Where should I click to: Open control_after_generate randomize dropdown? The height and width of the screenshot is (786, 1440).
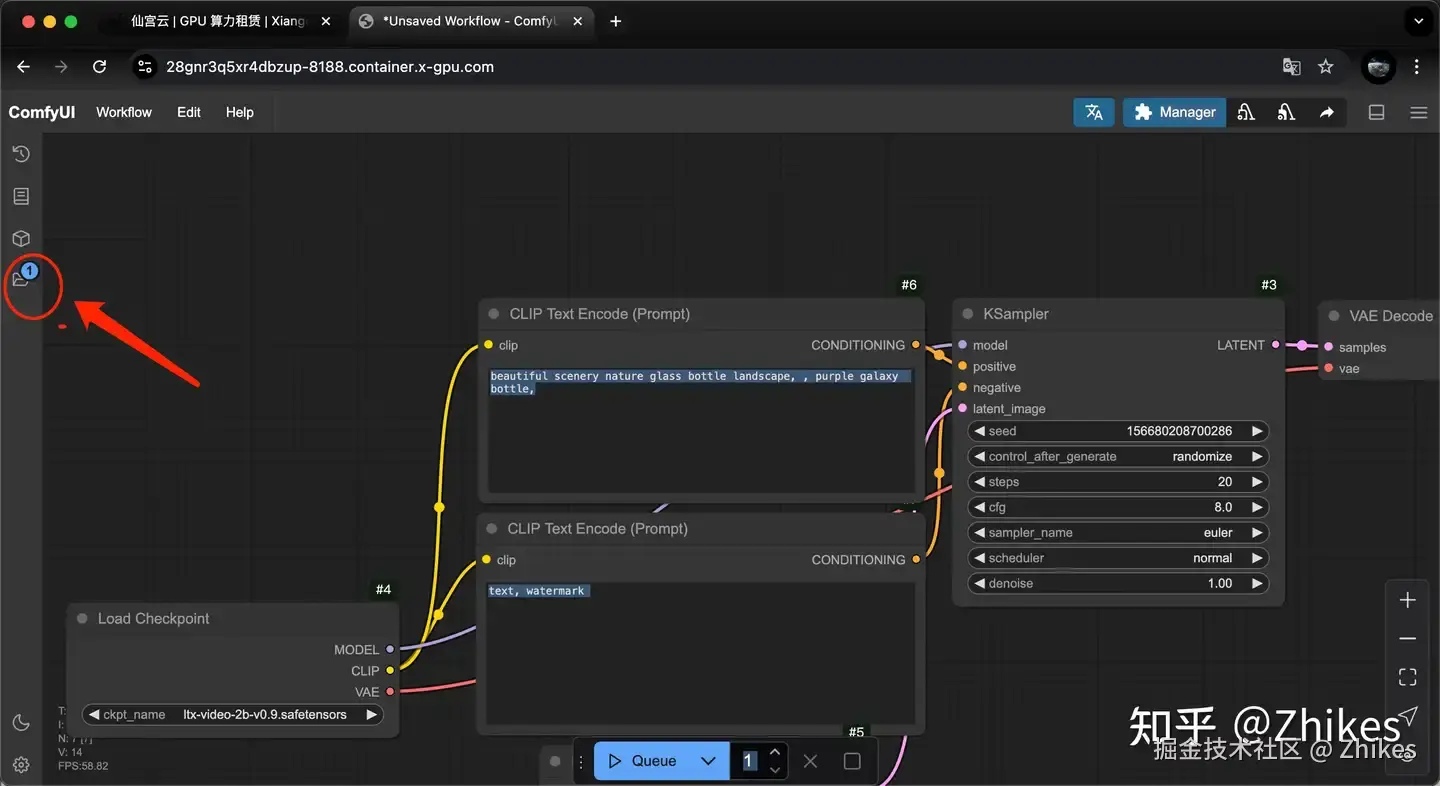pos(1118,456)
